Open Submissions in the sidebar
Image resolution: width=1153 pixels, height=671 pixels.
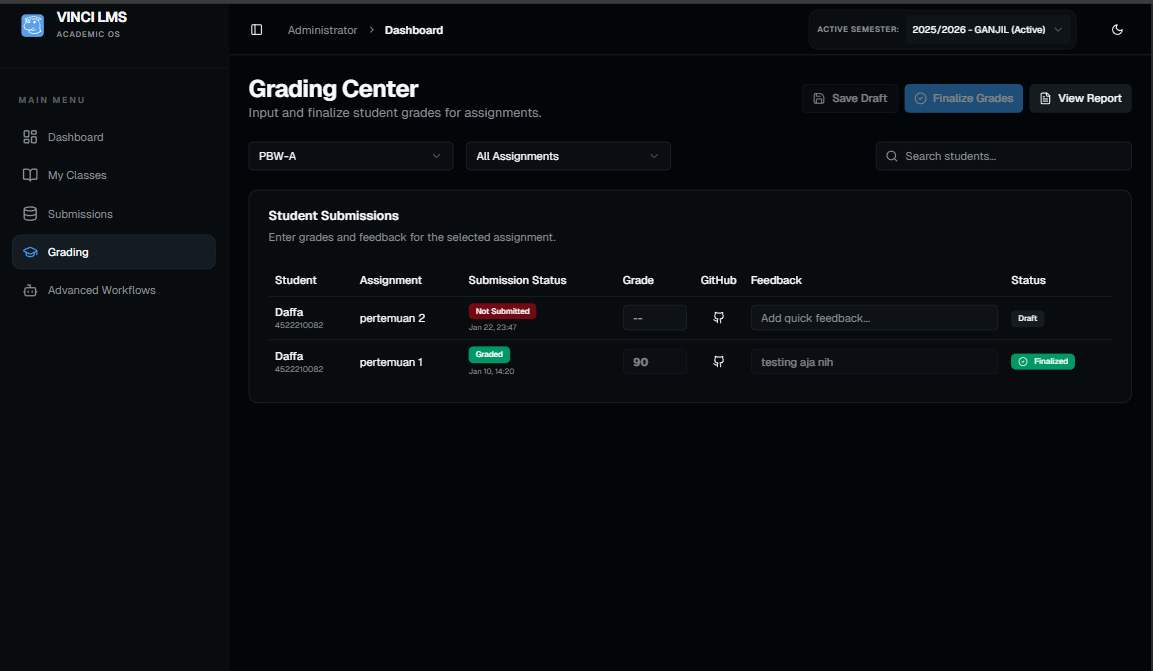pyautogui.click(x=80, y=214)
